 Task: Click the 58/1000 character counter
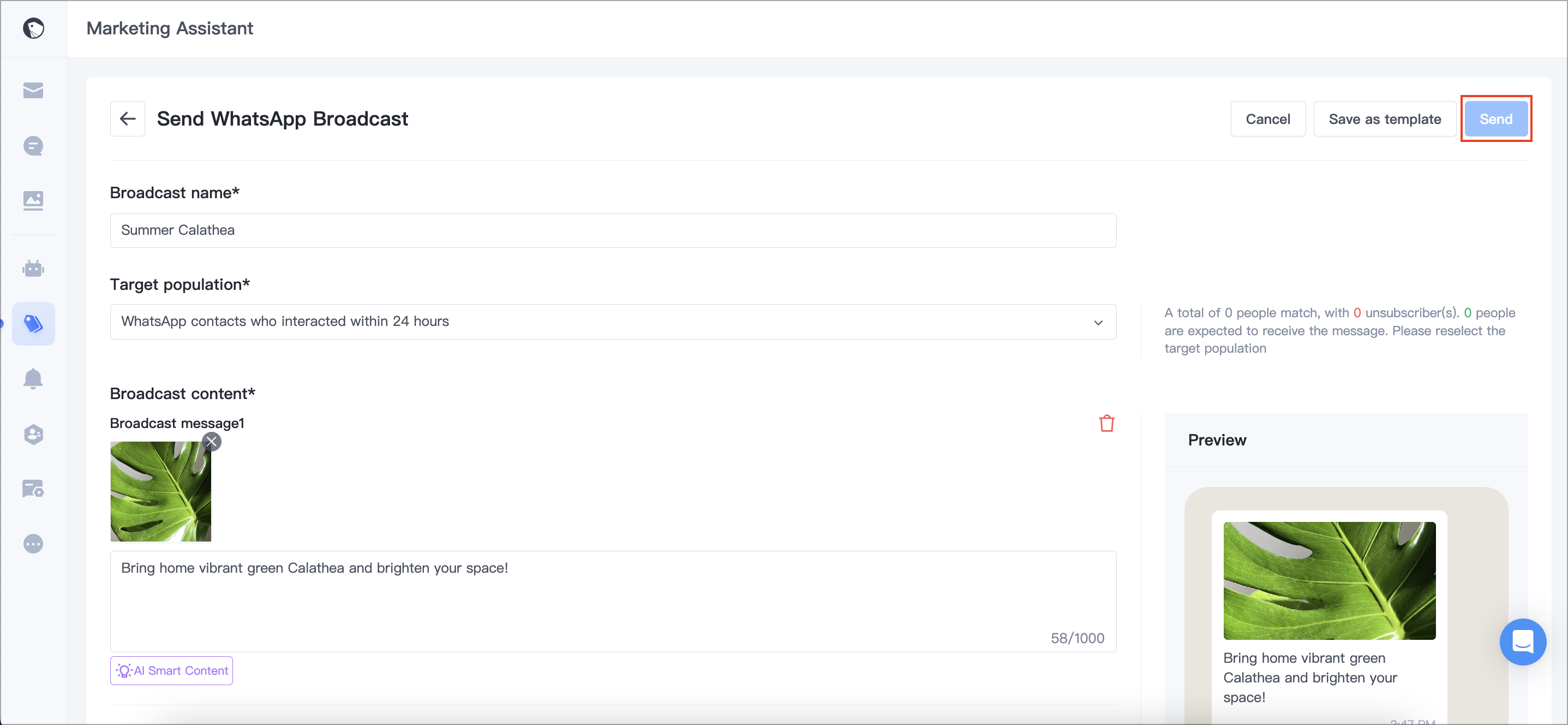1077,638
